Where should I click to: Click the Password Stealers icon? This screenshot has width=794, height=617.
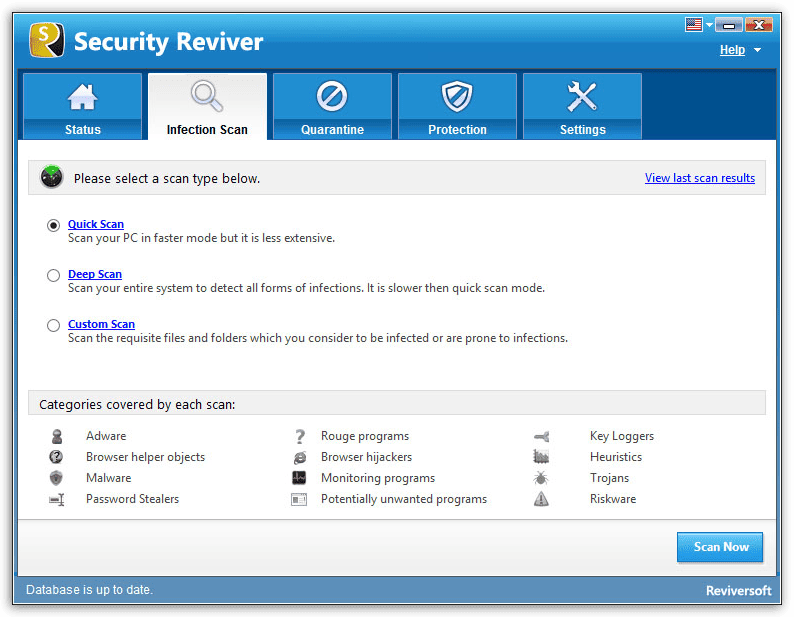pyautogui.click(x=57, y=499)
